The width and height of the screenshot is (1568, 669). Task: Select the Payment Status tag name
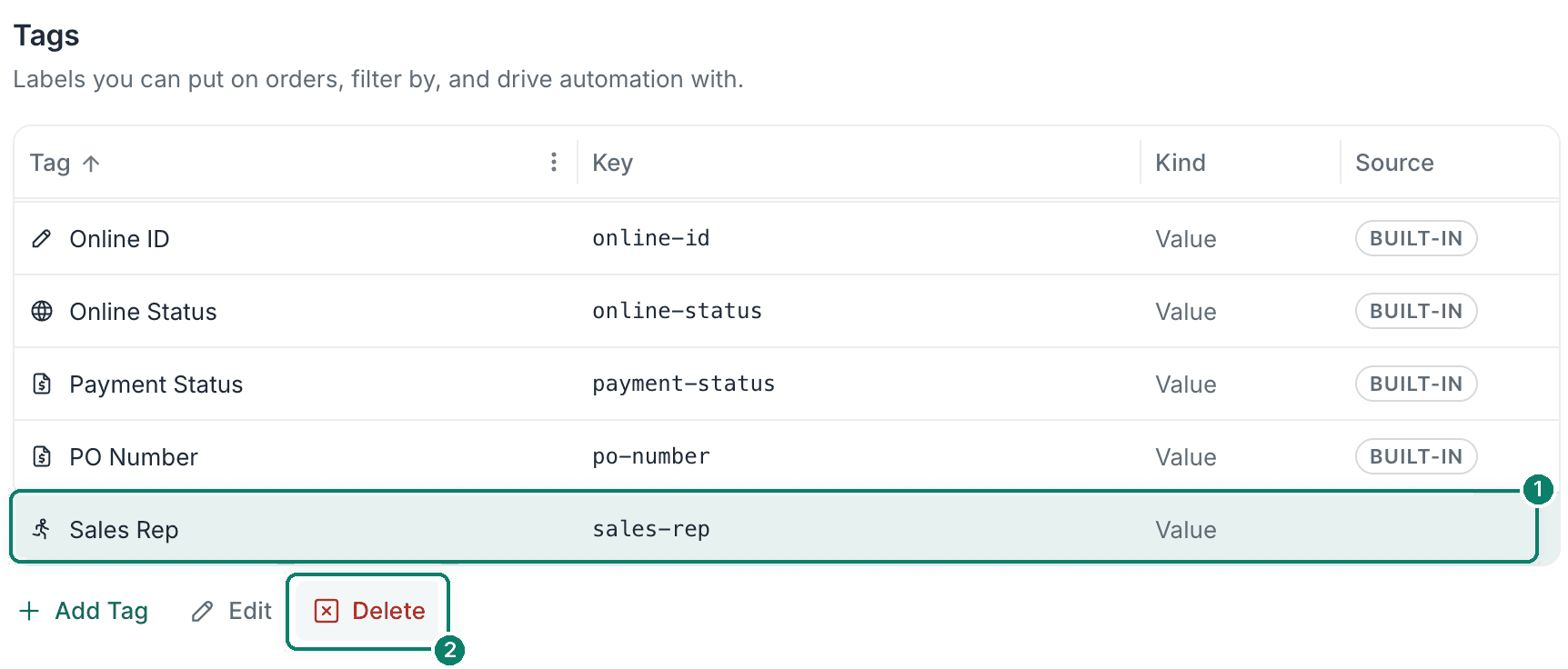(x=156, y=384)
